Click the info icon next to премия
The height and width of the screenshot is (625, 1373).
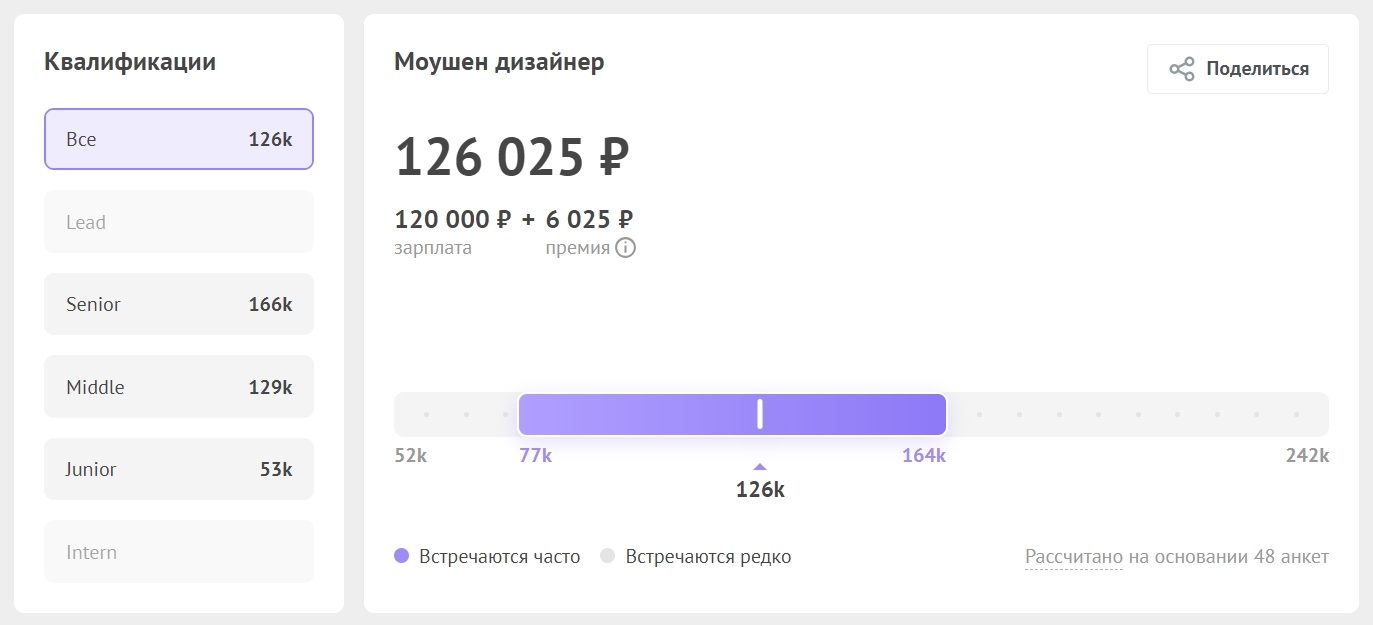coord(625,248)
